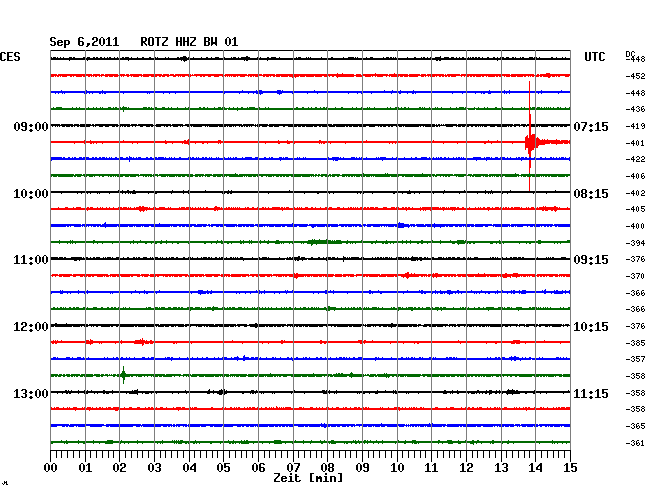
Task: Click the green trace spike near minute 02
Action: point(124,375)
